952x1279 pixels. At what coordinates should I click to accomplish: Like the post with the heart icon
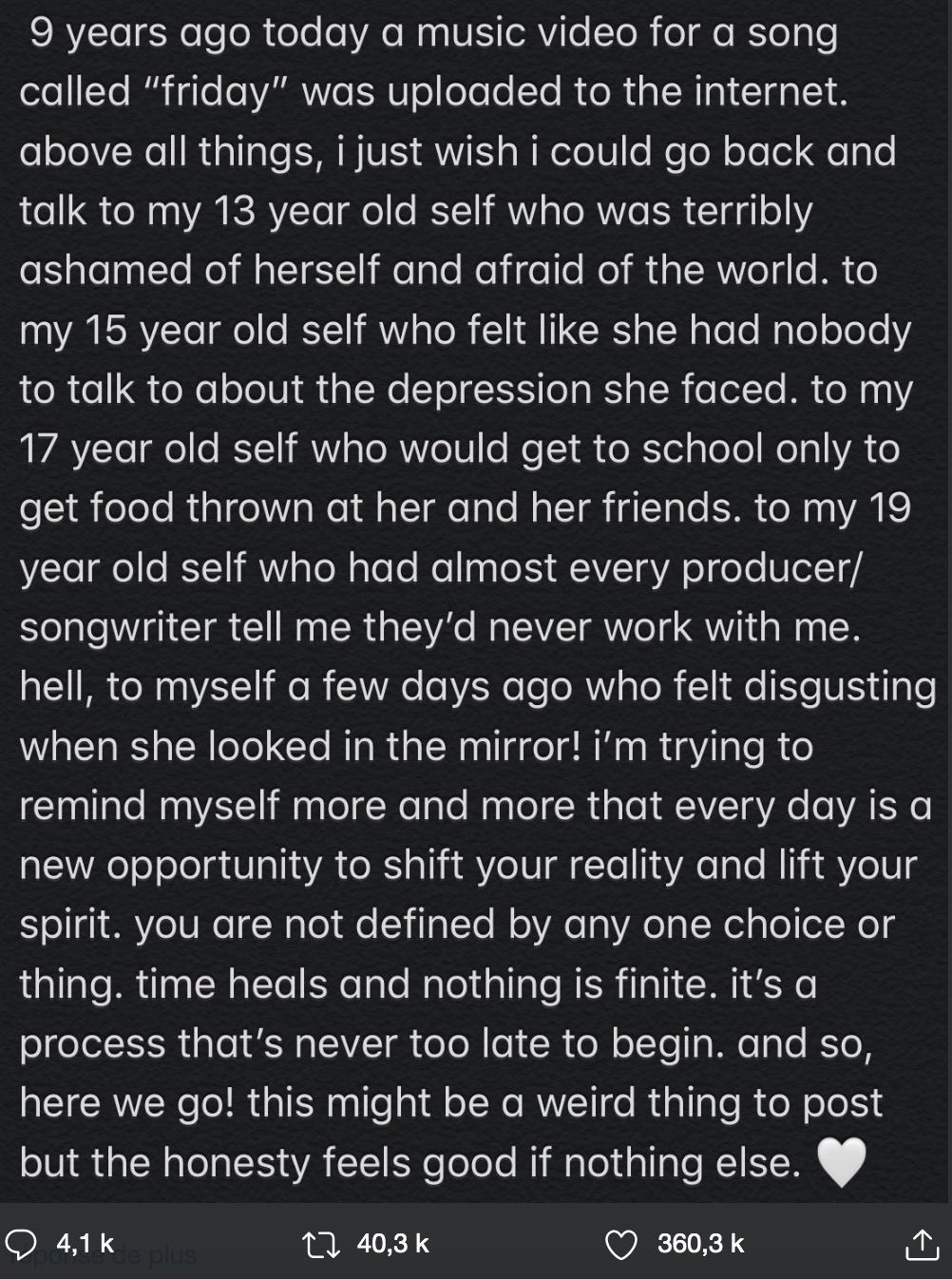click(x=621, y=1244)
